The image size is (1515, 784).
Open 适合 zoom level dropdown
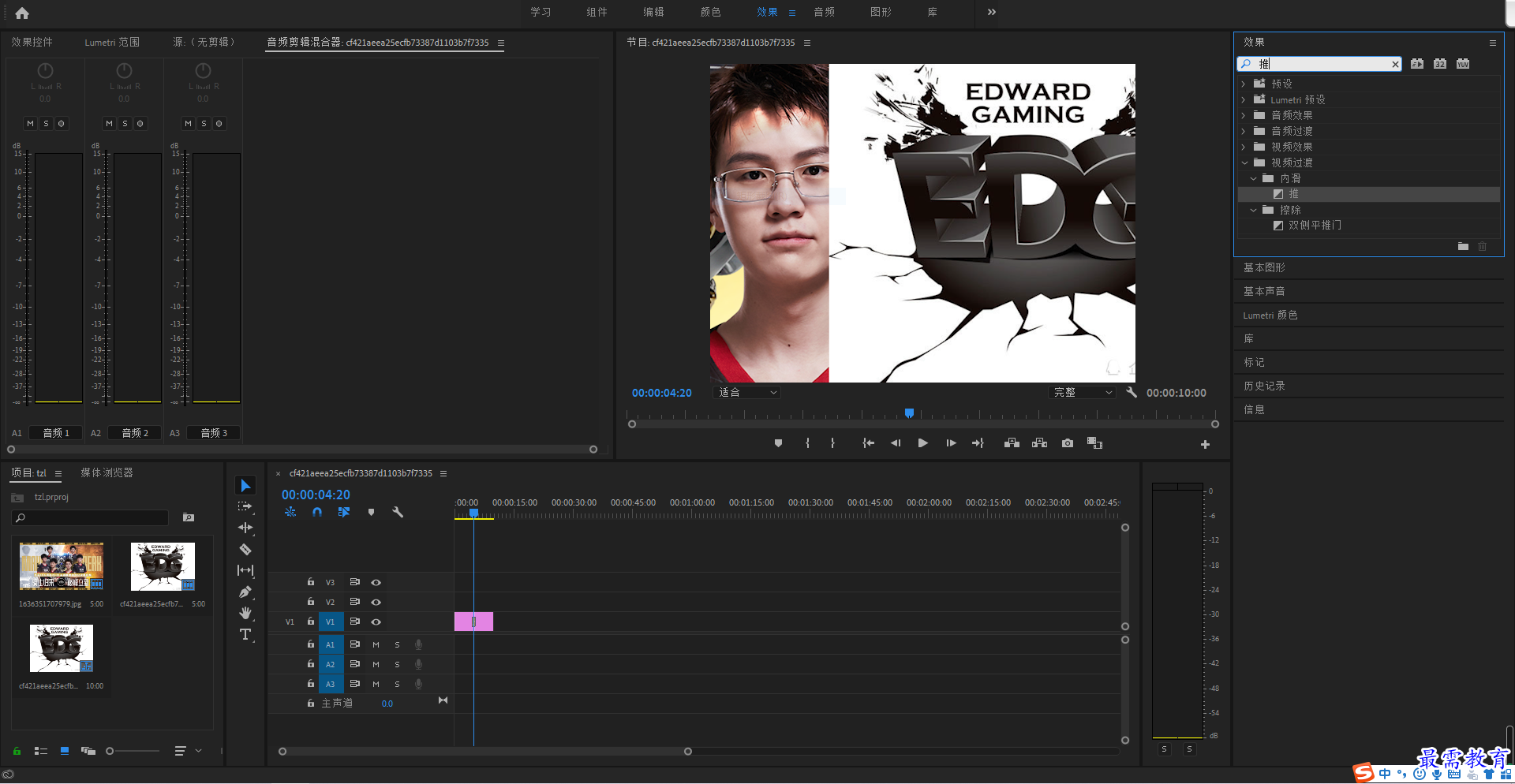click(x=746, y=392)
